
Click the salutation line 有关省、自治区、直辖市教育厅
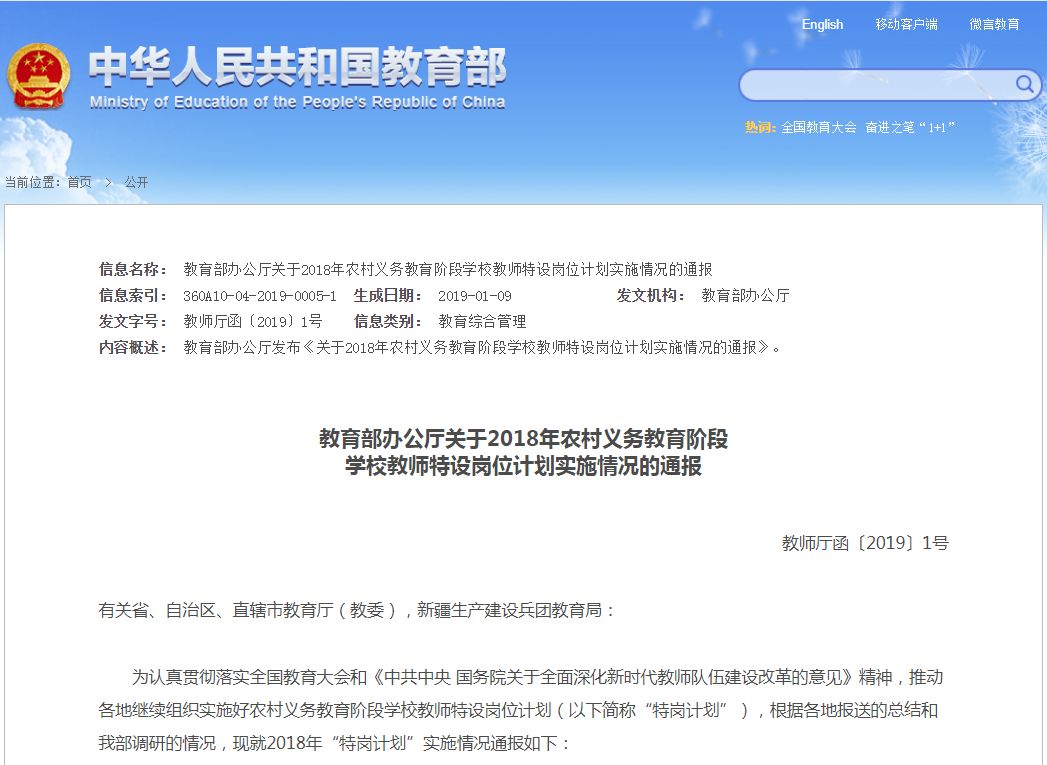(357, 610)
